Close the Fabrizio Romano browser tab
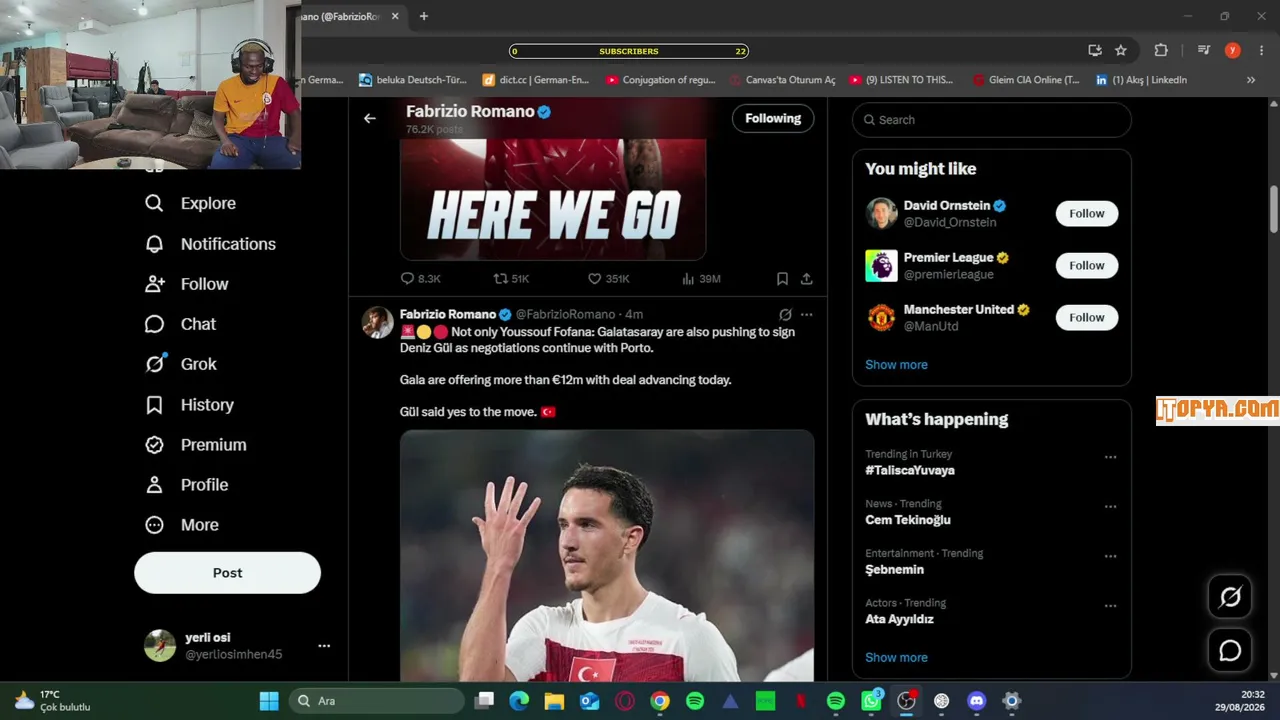The width and height of the screenshot is (1280, 720). 395,16
